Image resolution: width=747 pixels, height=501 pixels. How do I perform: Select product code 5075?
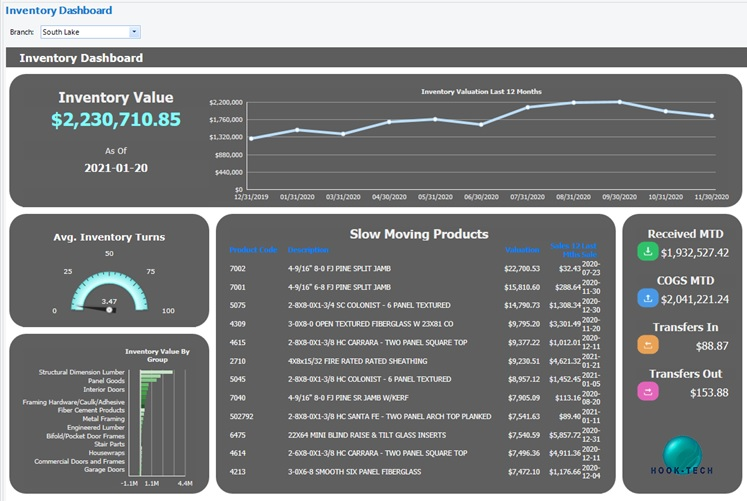238,305
